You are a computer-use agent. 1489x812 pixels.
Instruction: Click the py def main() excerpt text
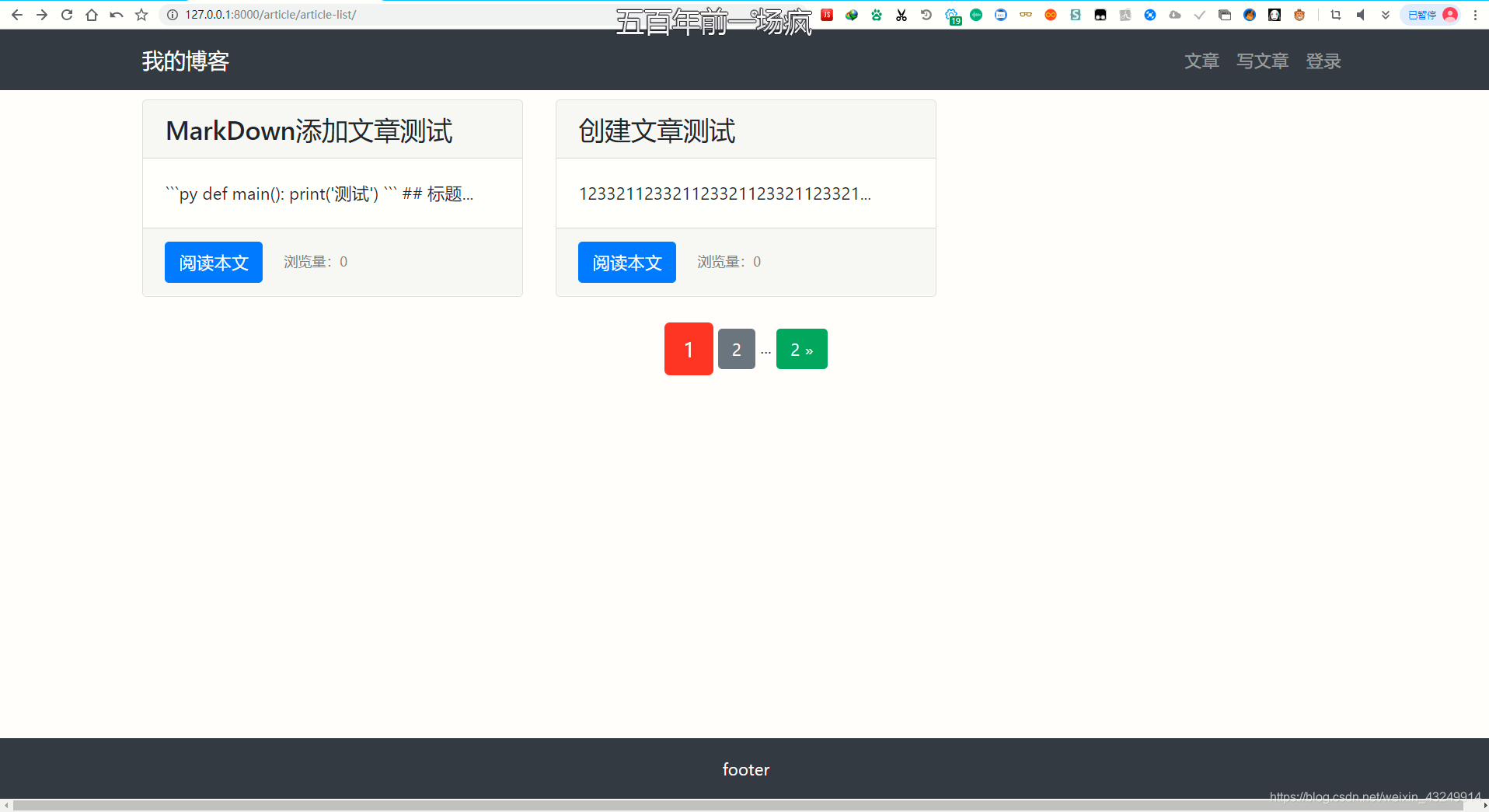[319, 193]
